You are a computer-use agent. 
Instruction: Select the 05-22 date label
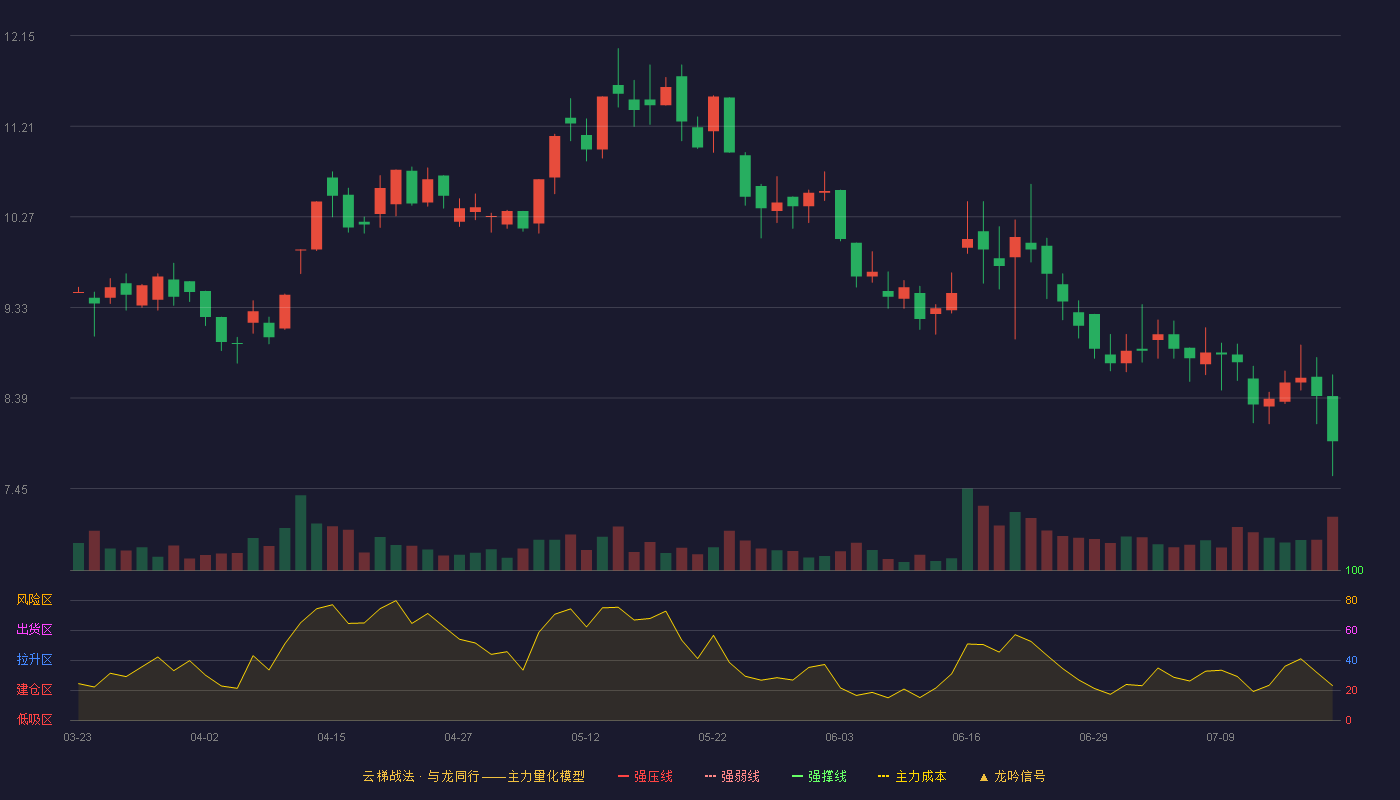[713, 737]
